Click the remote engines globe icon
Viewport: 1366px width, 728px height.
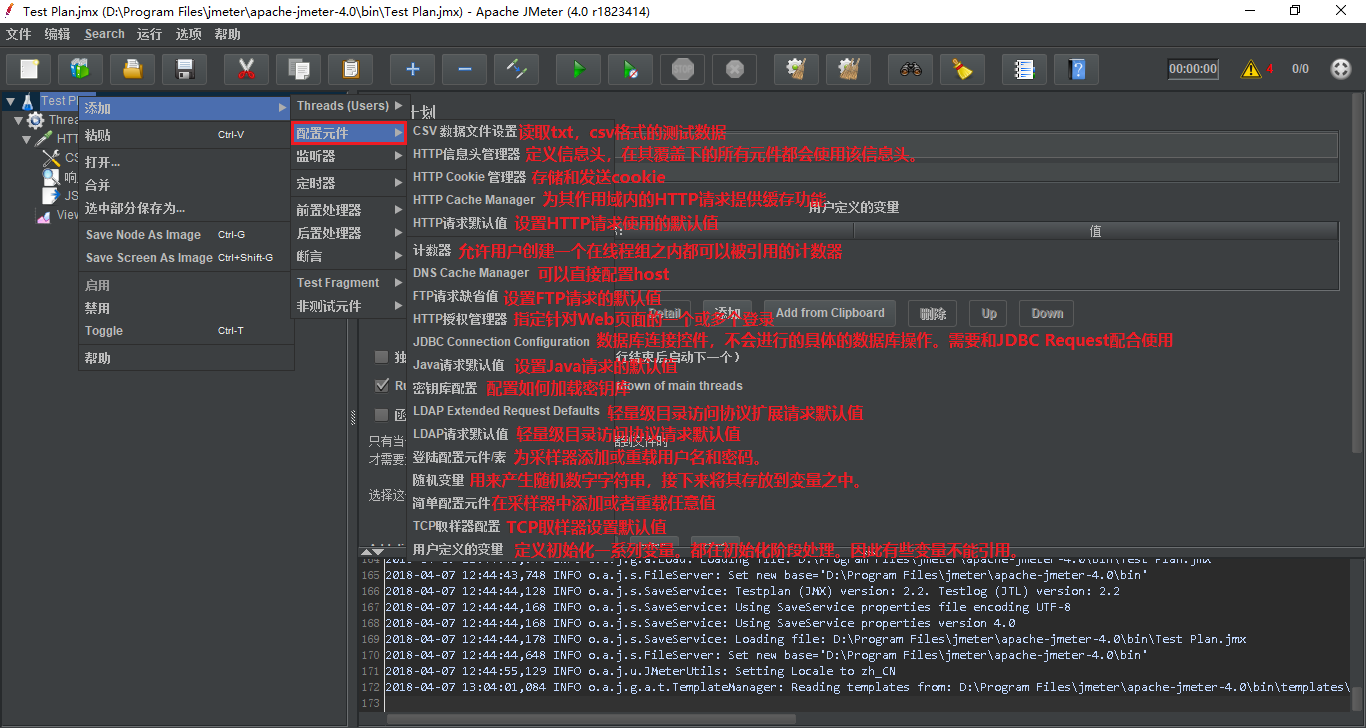tap(1341, 69)
